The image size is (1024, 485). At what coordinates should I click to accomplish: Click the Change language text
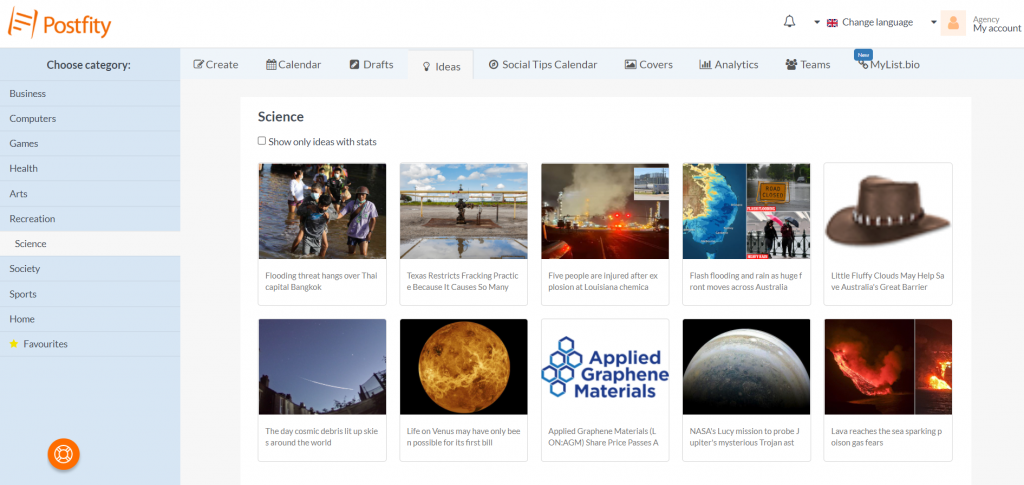pyautogui.click(x=877, y=22)
